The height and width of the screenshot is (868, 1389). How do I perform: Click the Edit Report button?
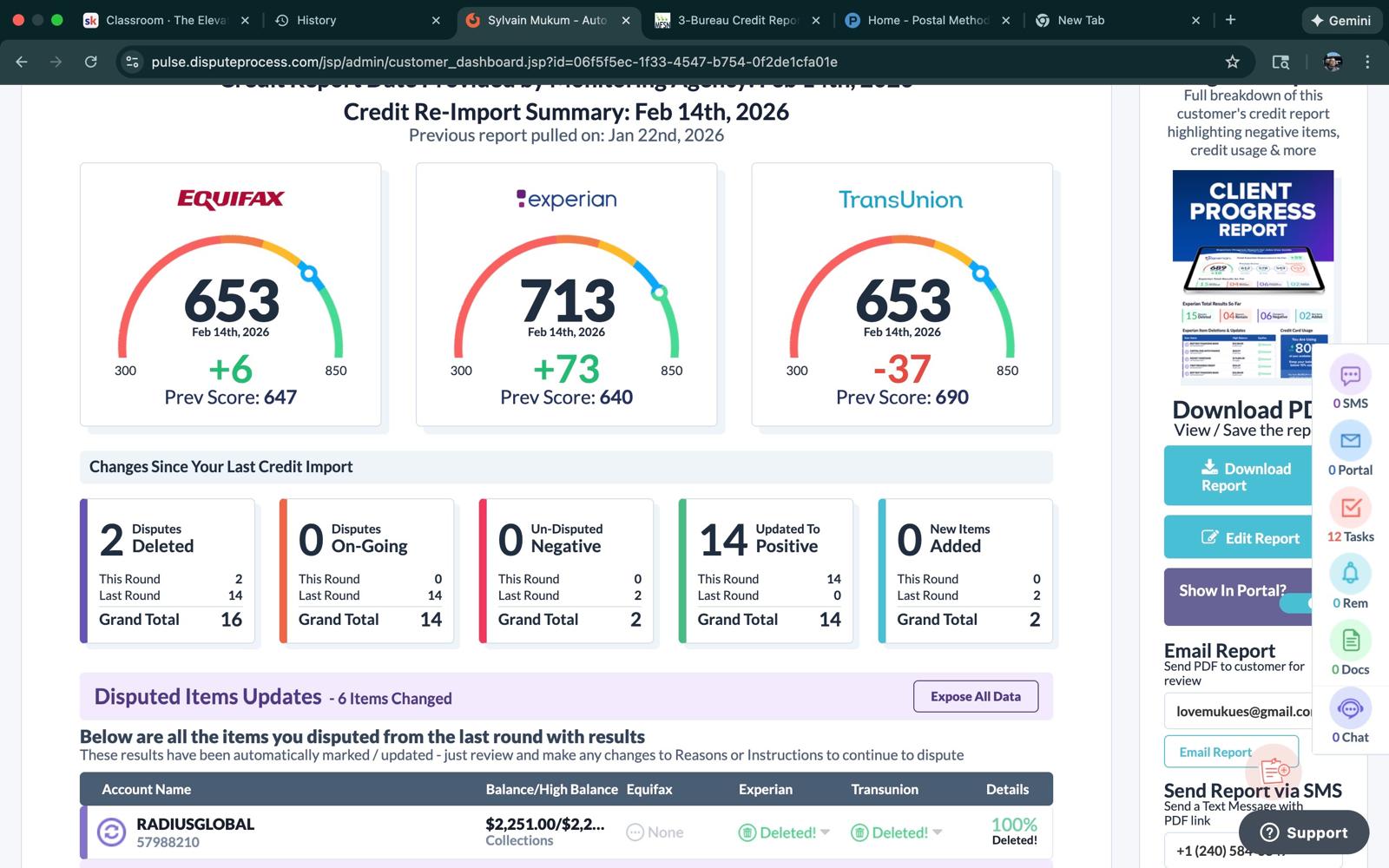click(x=1239, y=538)
